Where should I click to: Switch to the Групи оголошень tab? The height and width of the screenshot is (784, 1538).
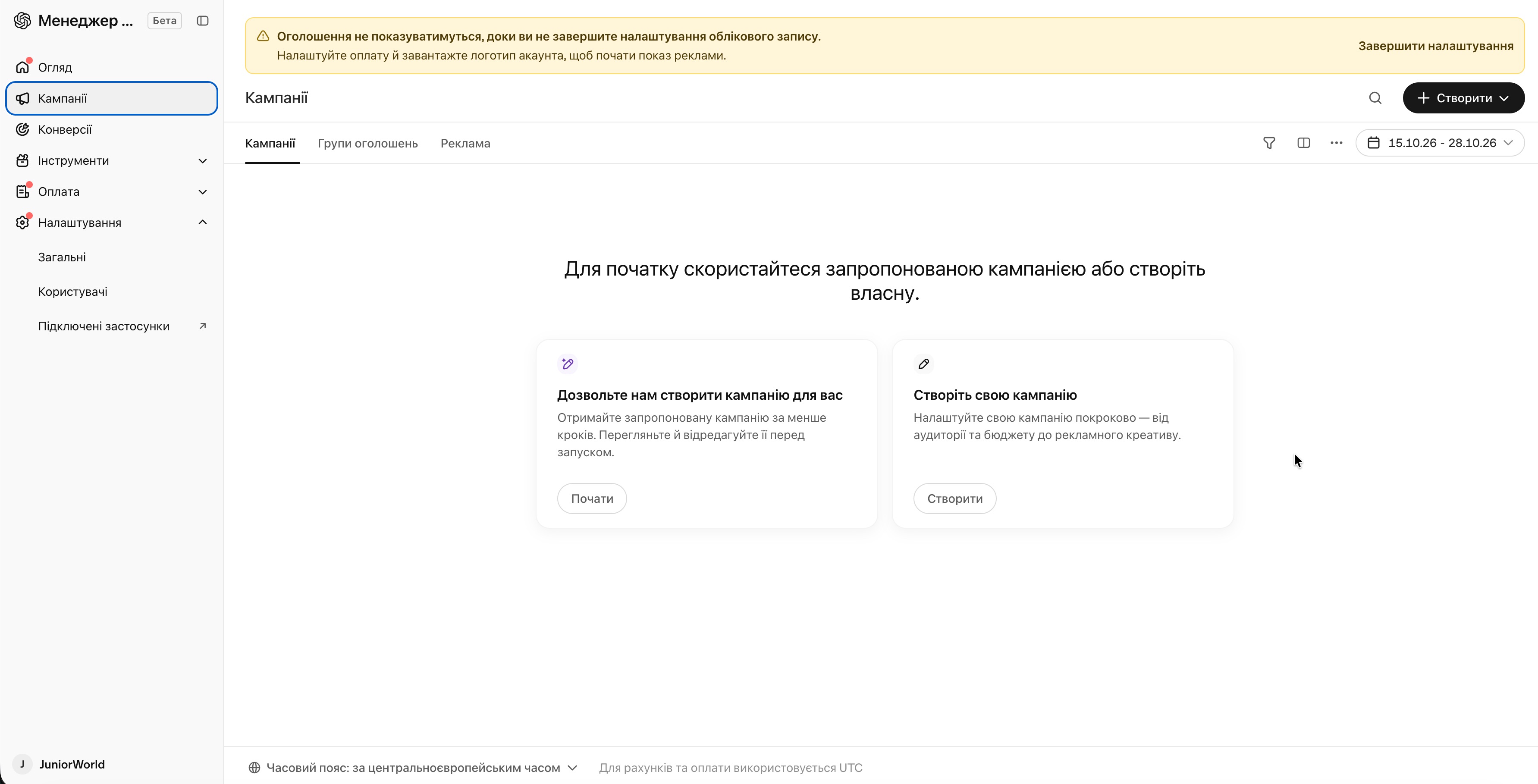click(x=368, y=143)
